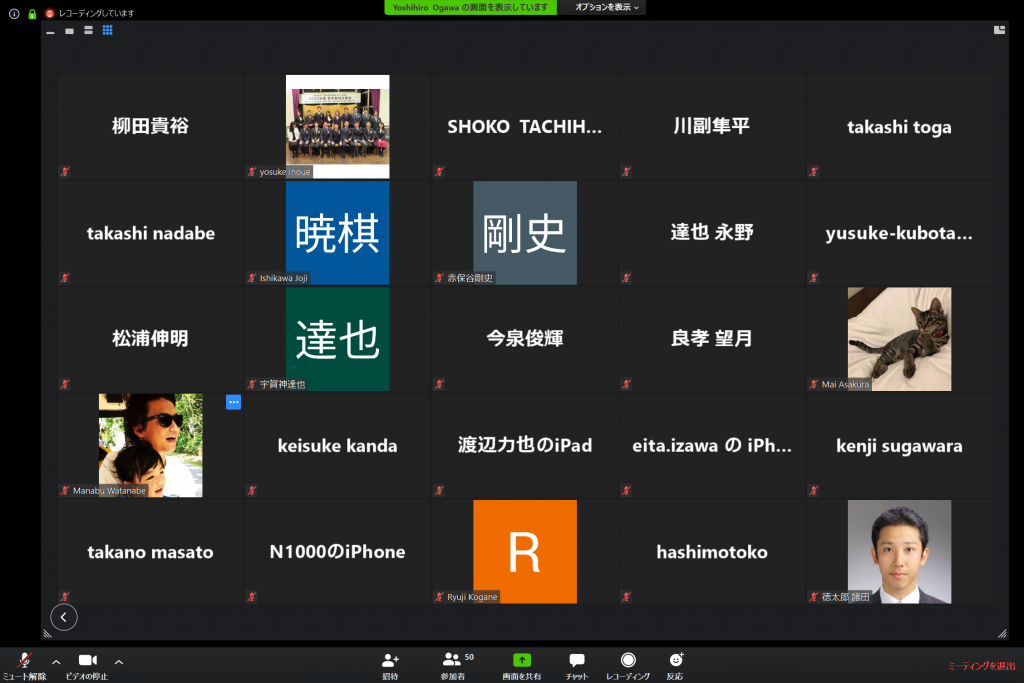The height and width of the screenshot is (683, 1024).
Task: Expand audio options chevron beside microphone
Action: tap(56, 661)
